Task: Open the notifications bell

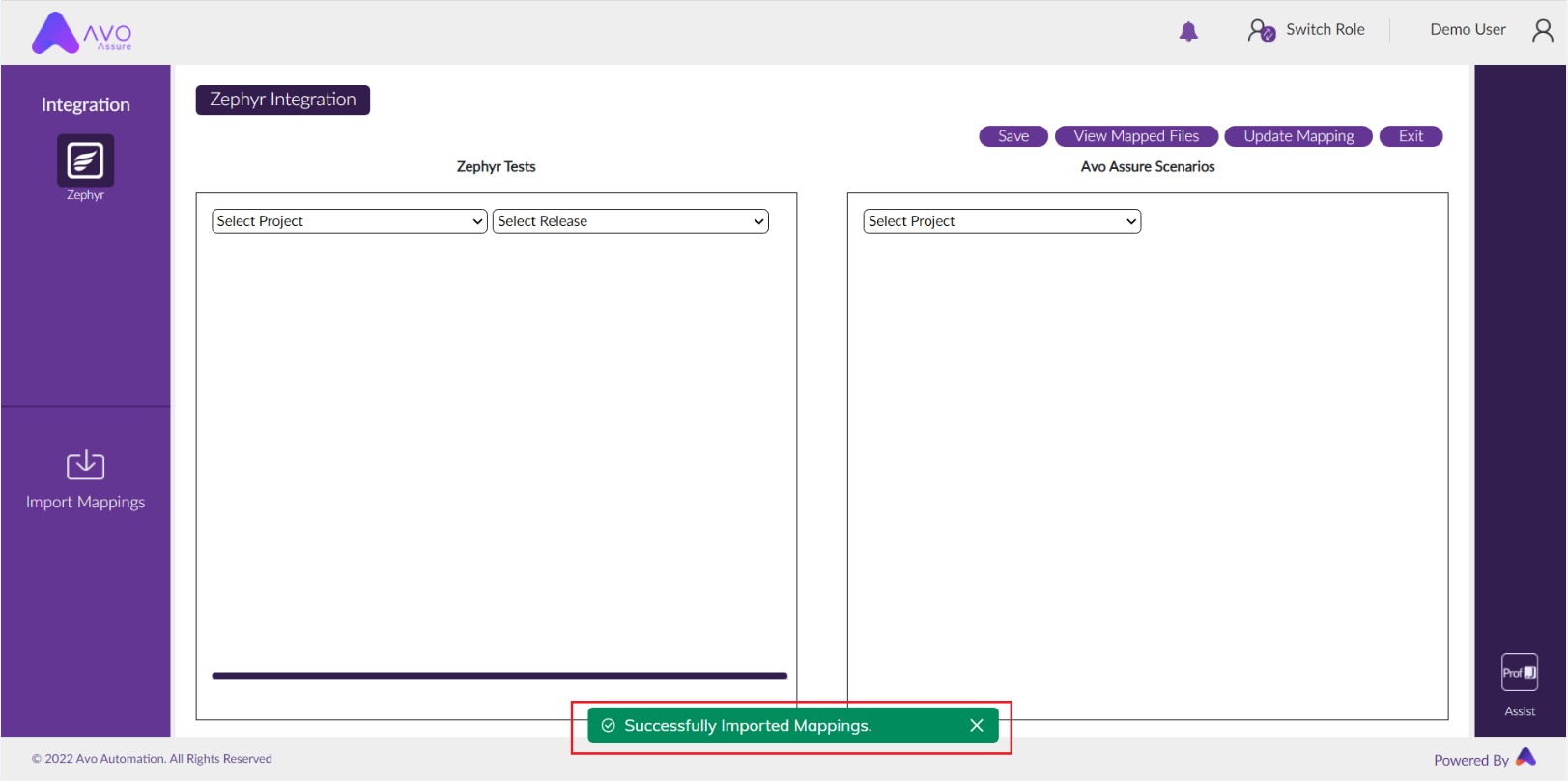Action: [1188, 31]
